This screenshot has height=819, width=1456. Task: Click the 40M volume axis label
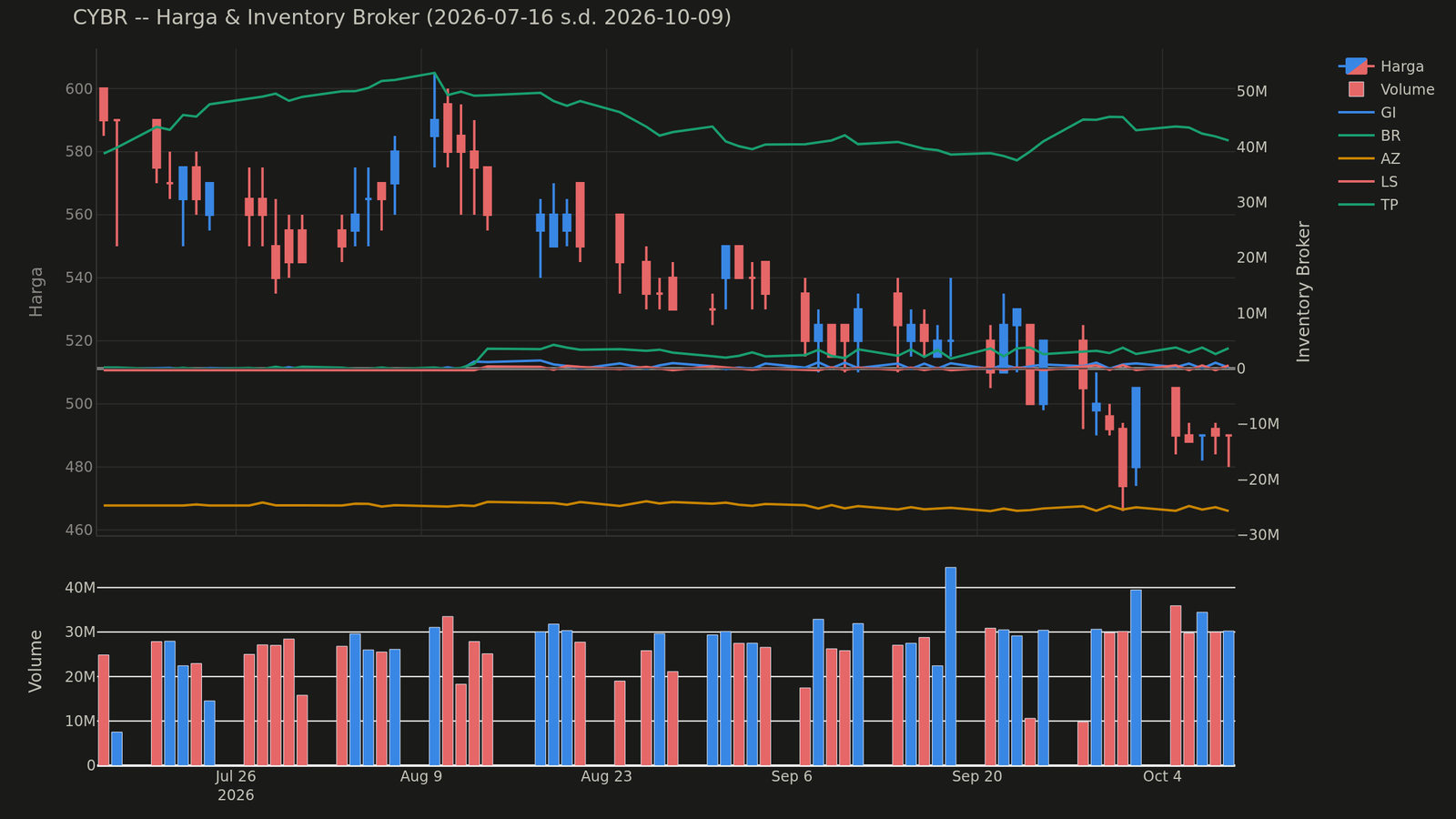click(x=80, y=588)
